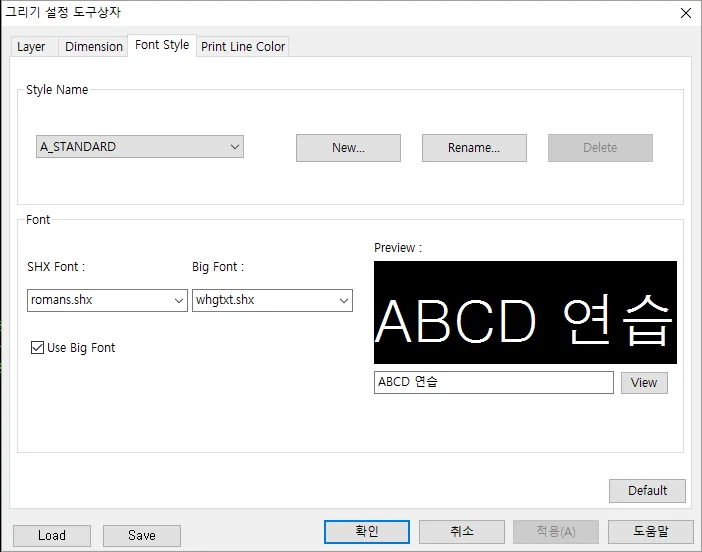Expand the SHX Font romans.shx dropdown

[x=107, y=300]
